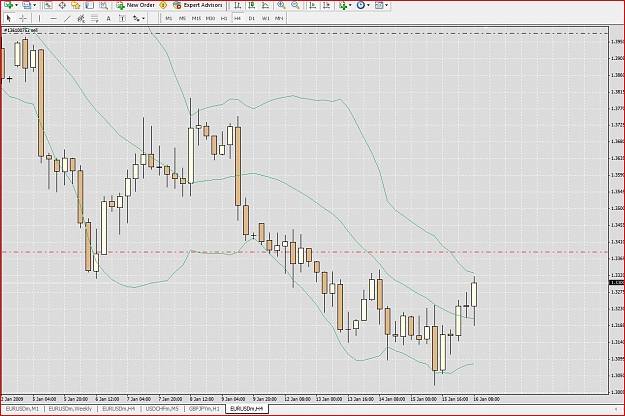
Task: Click the current price tag on price scale
Action: coord(617,283)
